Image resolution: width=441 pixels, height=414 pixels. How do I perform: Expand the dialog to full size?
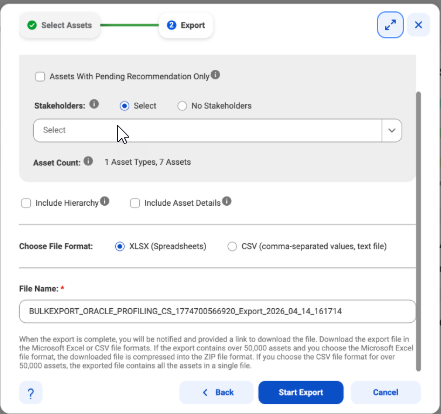(390, 25)
